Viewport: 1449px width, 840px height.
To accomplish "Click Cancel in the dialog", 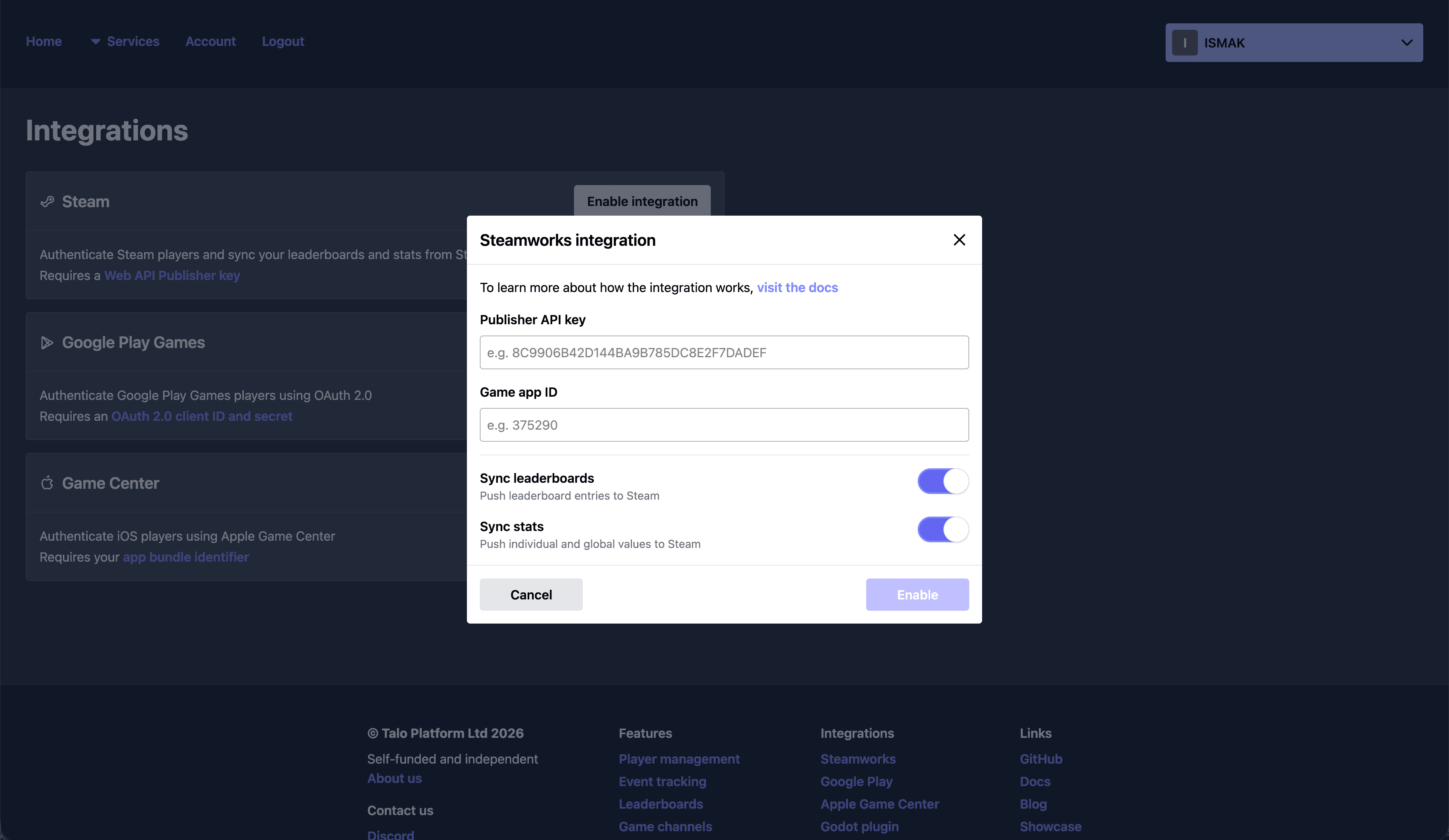I will point(531,595).
